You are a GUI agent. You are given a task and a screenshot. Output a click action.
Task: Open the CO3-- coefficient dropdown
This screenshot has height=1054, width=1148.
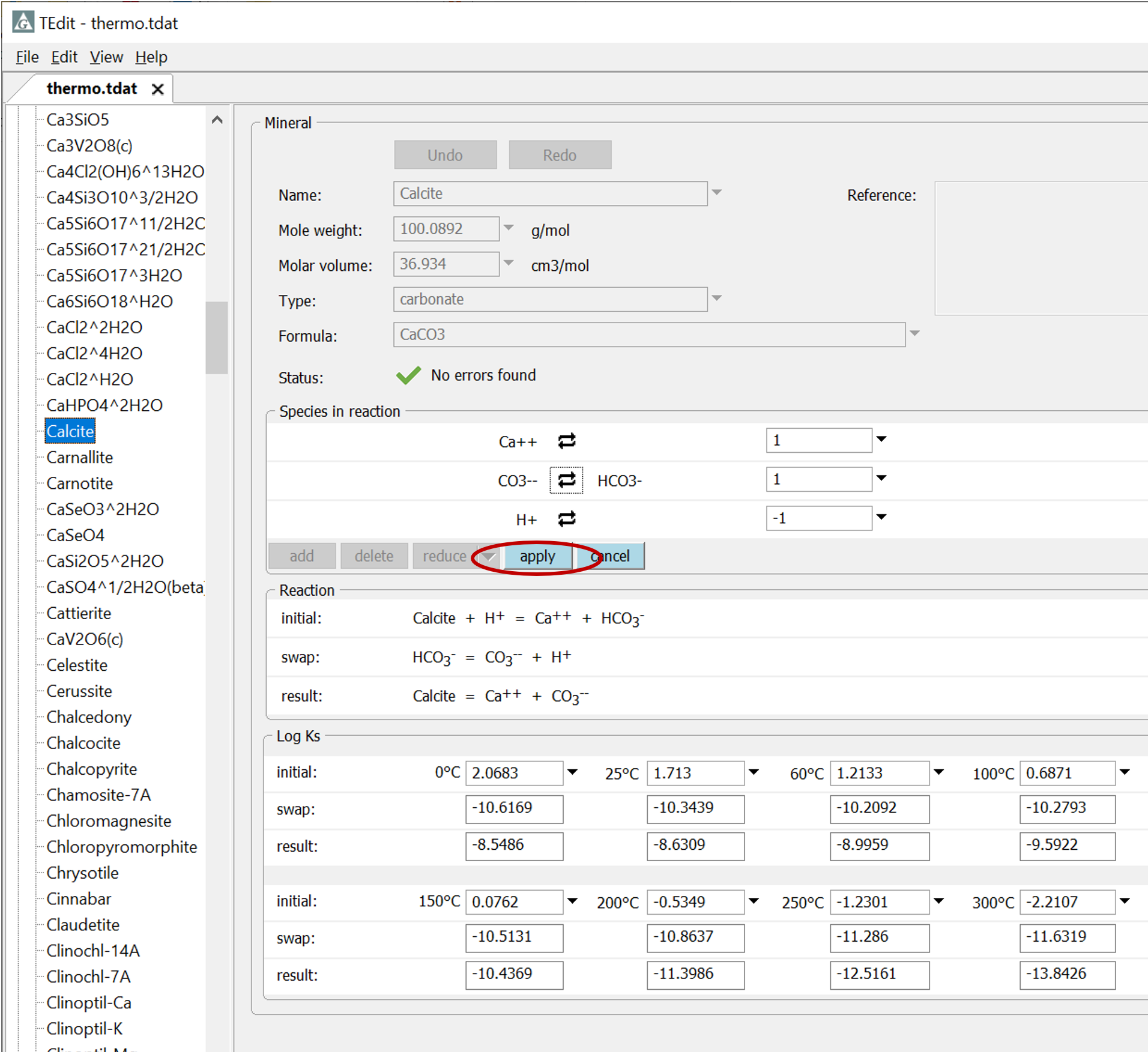pos(881,478)
